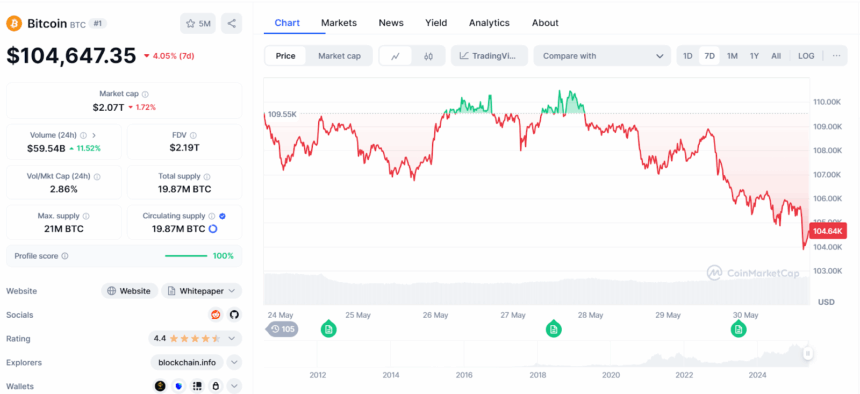The width and height of the screenshot is (860, 394).
Task: Click the #1 rank badge
Action: (99, 24)
